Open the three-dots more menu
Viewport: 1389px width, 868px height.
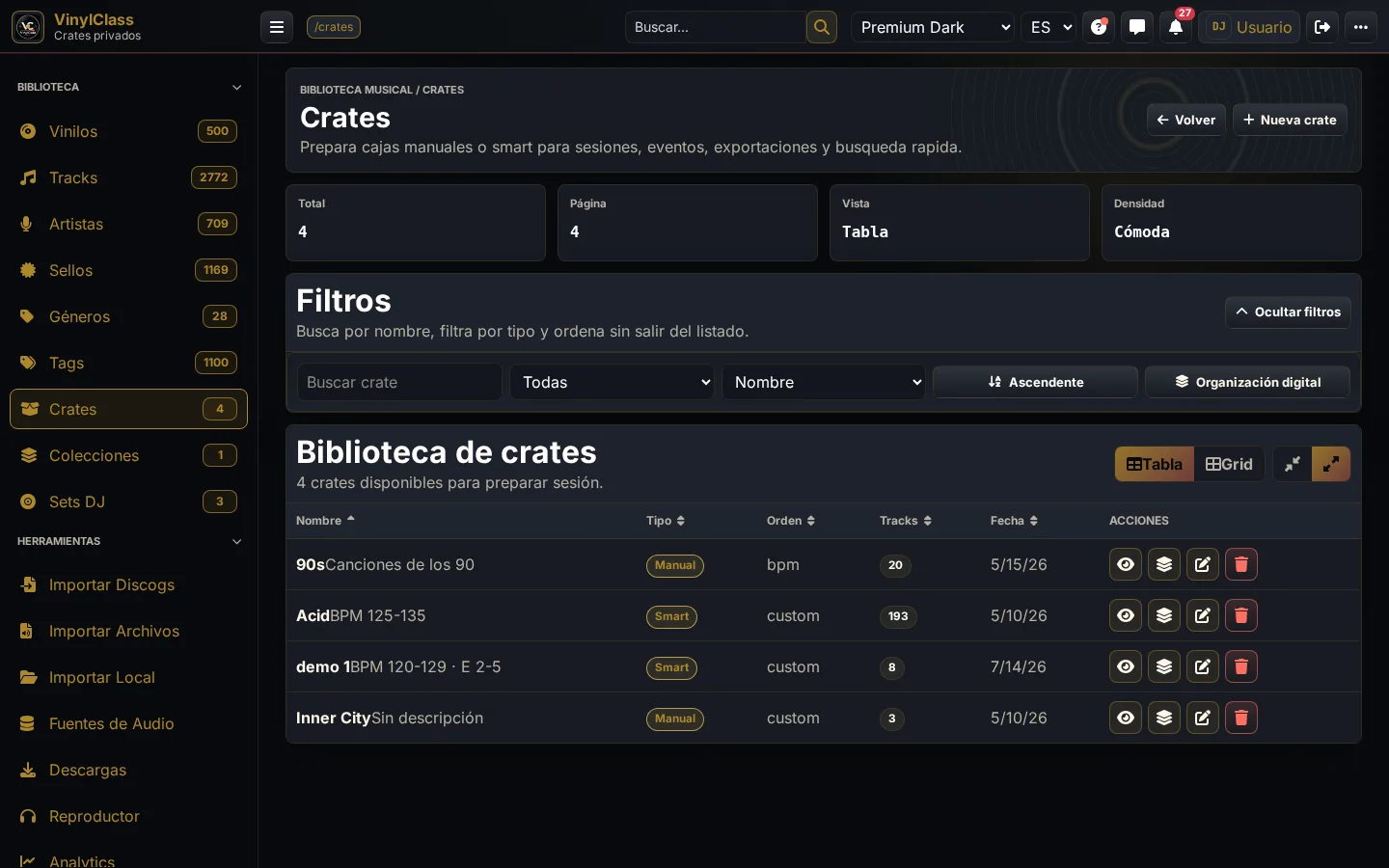1361,27
